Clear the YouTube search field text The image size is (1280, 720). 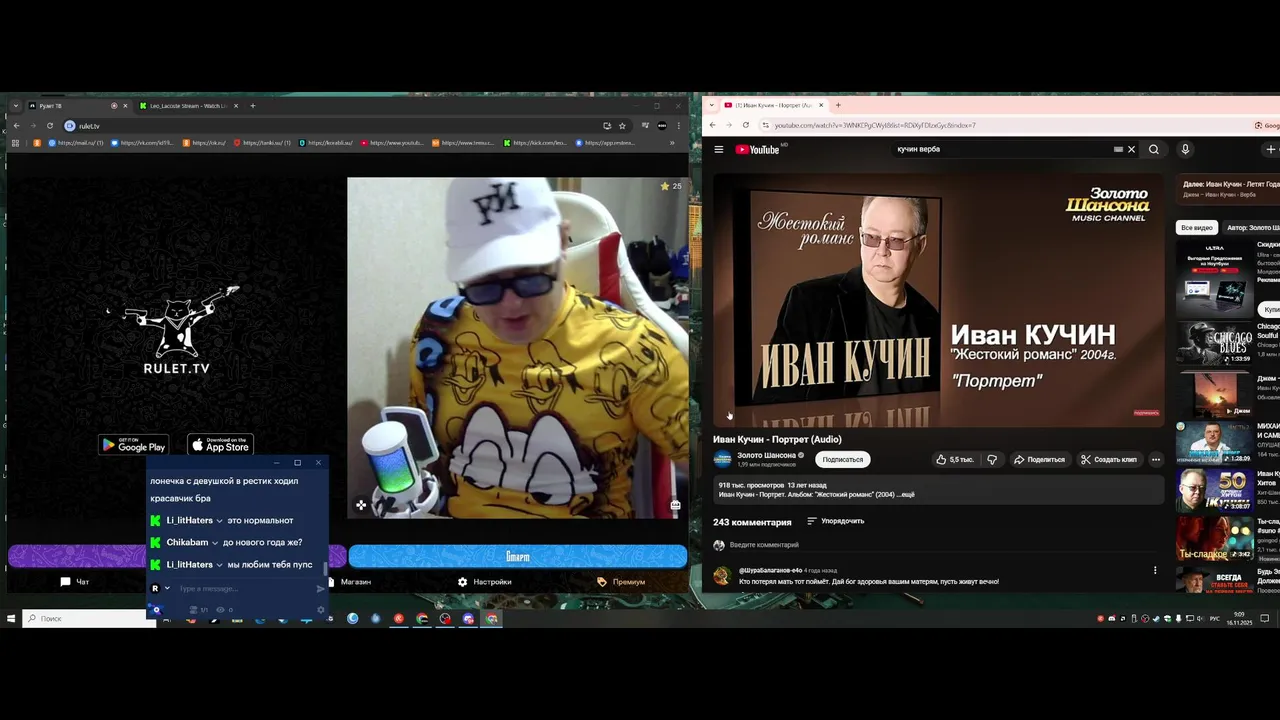1131,149
